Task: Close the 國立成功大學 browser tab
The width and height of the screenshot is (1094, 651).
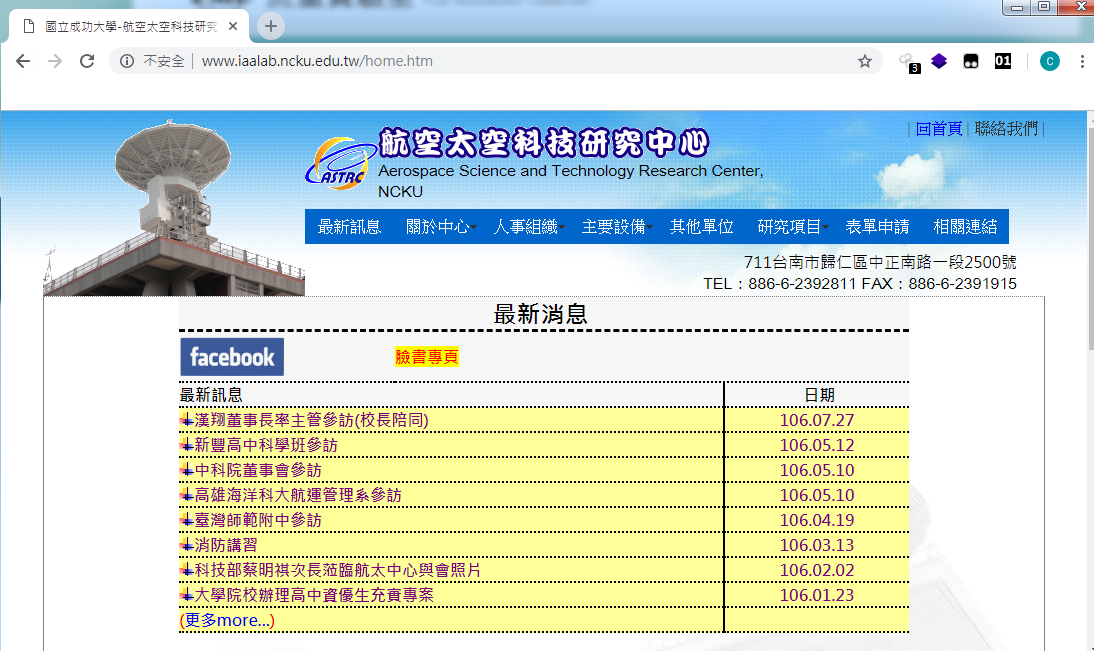Action: coord(233,27)
